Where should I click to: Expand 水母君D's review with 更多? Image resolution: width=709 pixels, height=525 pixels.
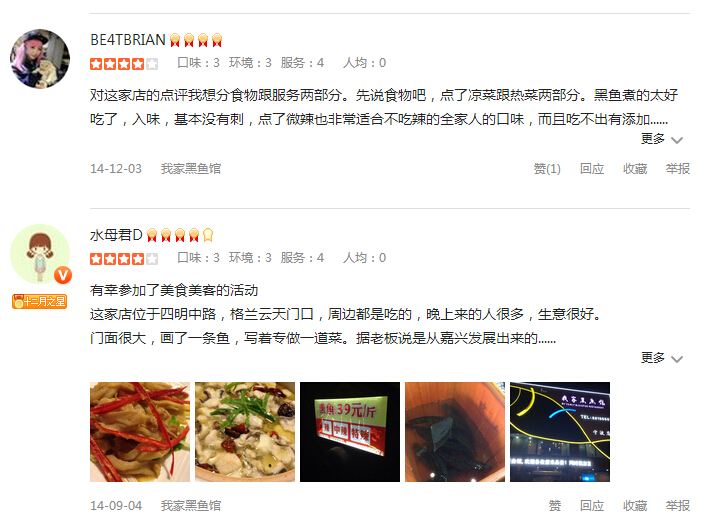[x=662, y=358]
